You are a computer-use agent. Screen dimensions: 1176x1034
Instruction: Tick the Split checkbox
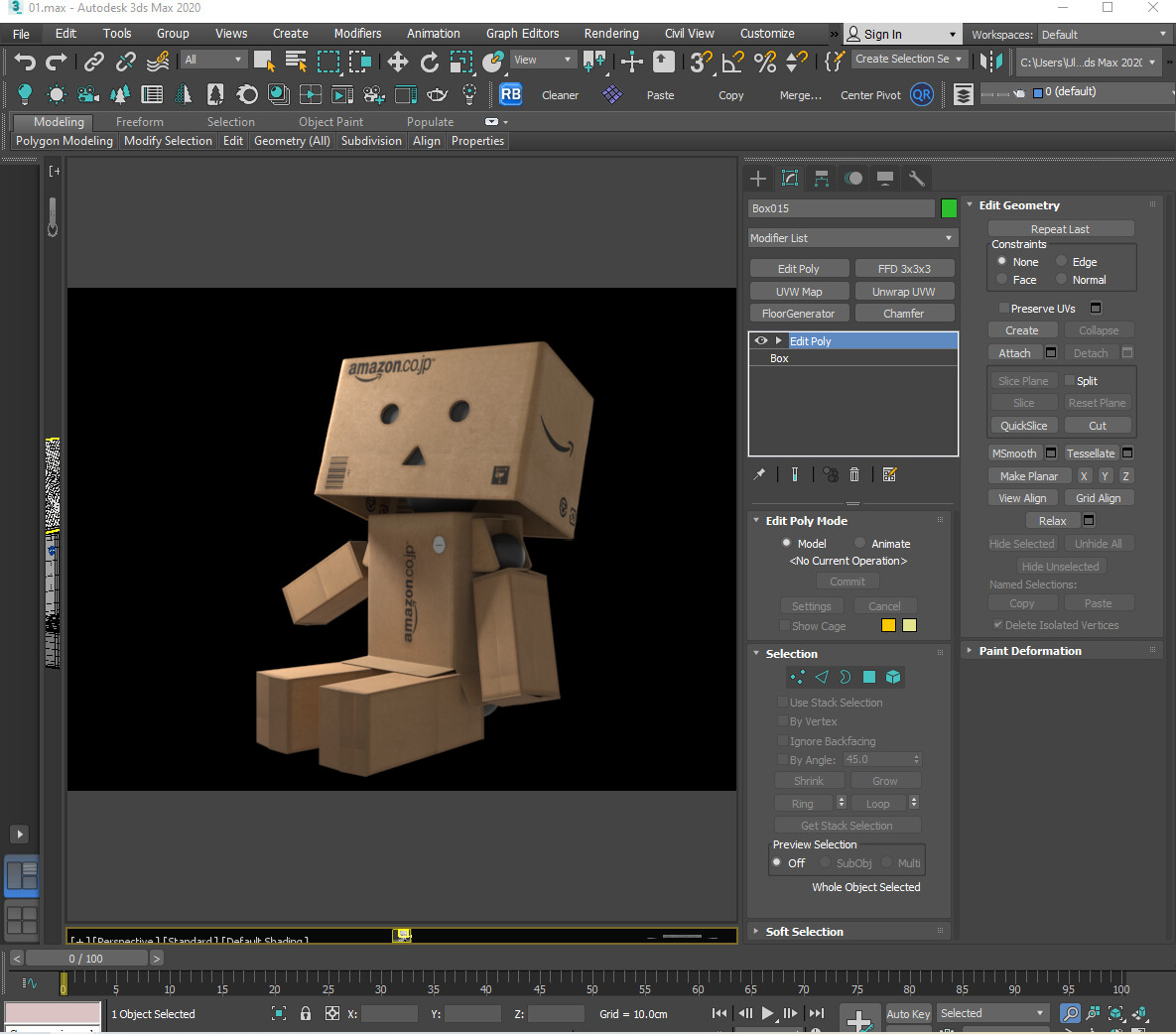pyautogui.click(x=1070, y=380)
